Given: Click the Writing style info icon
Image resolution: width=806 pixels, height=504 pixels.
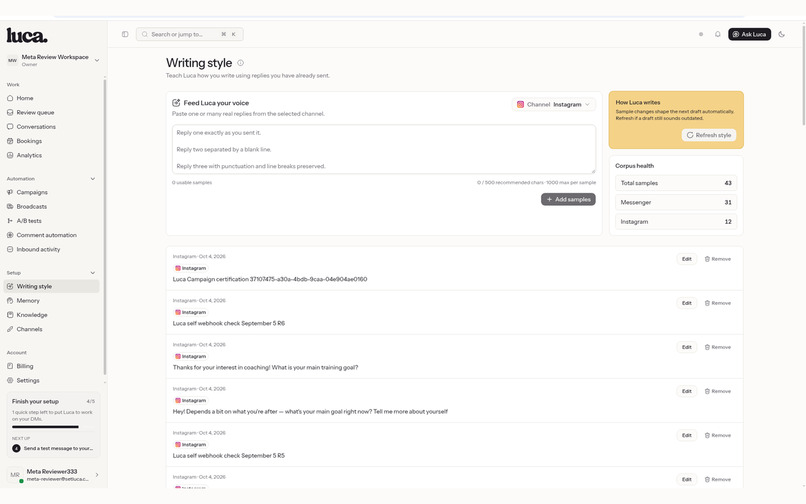Looking at the screenshot, I should [241, 63].
